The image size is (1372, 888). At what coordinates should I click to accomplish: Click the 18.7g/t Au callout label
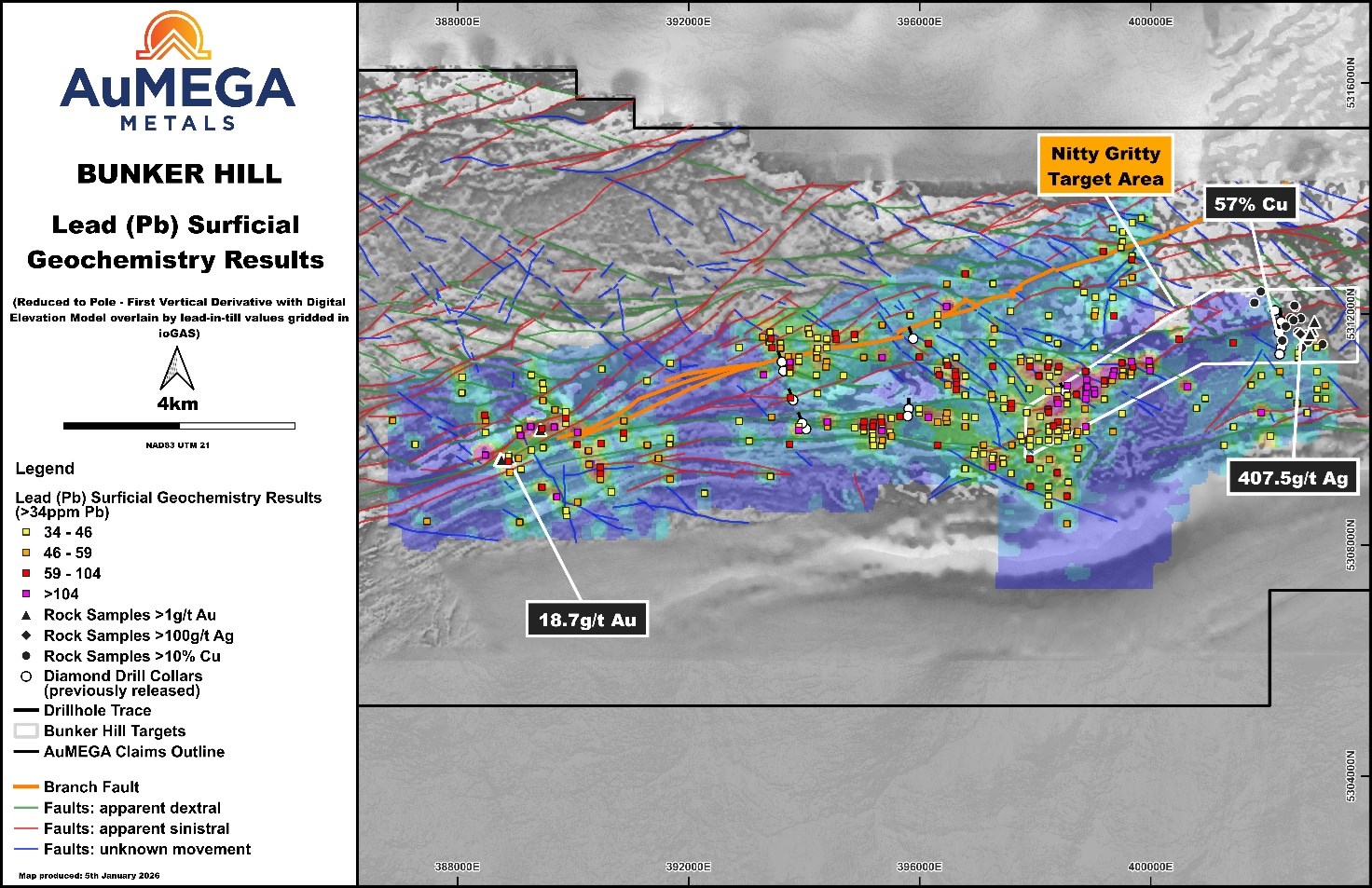[x=586, y=620]
